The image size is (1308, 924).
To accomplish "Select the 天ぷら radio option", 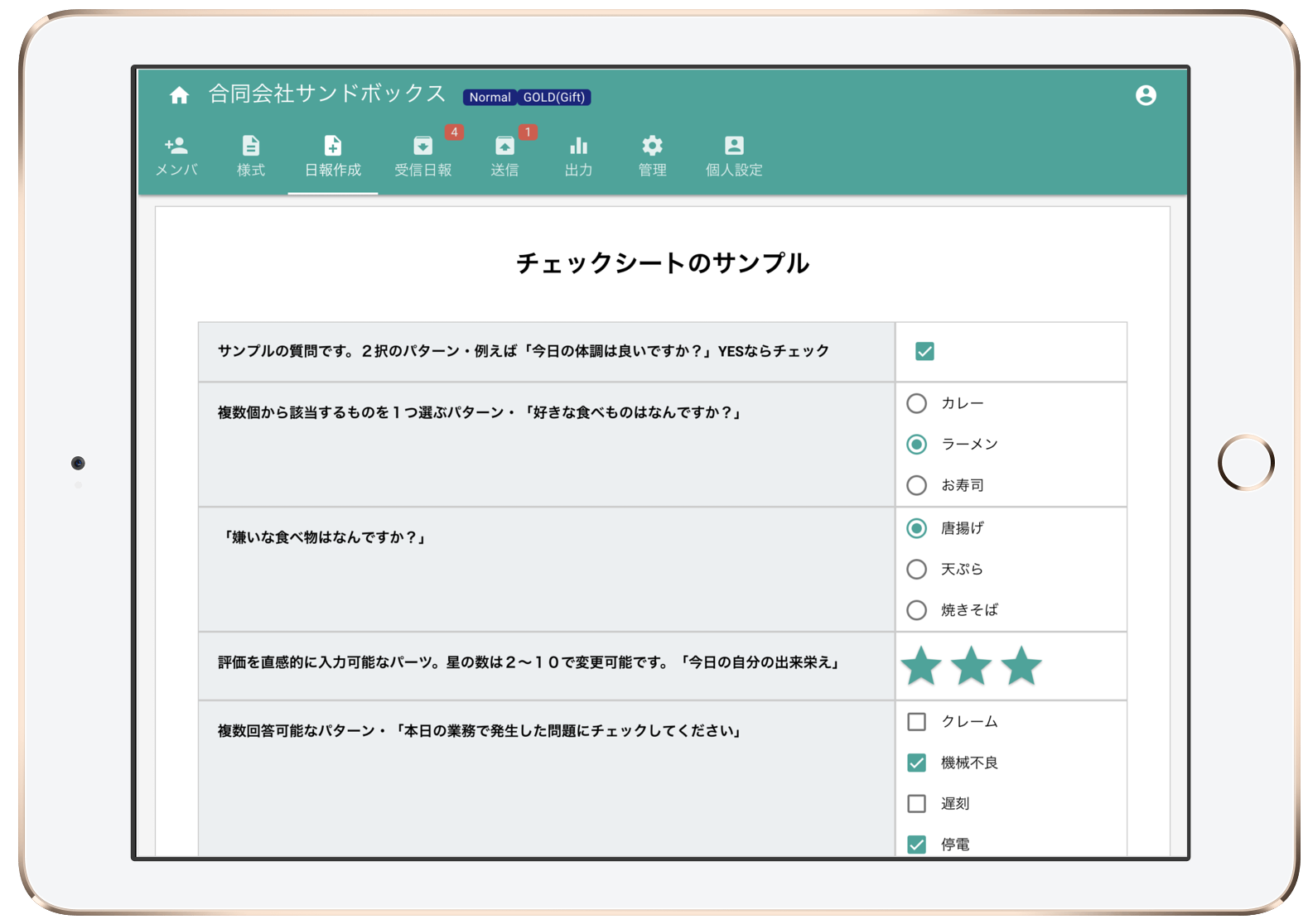I will pos(916,569).
